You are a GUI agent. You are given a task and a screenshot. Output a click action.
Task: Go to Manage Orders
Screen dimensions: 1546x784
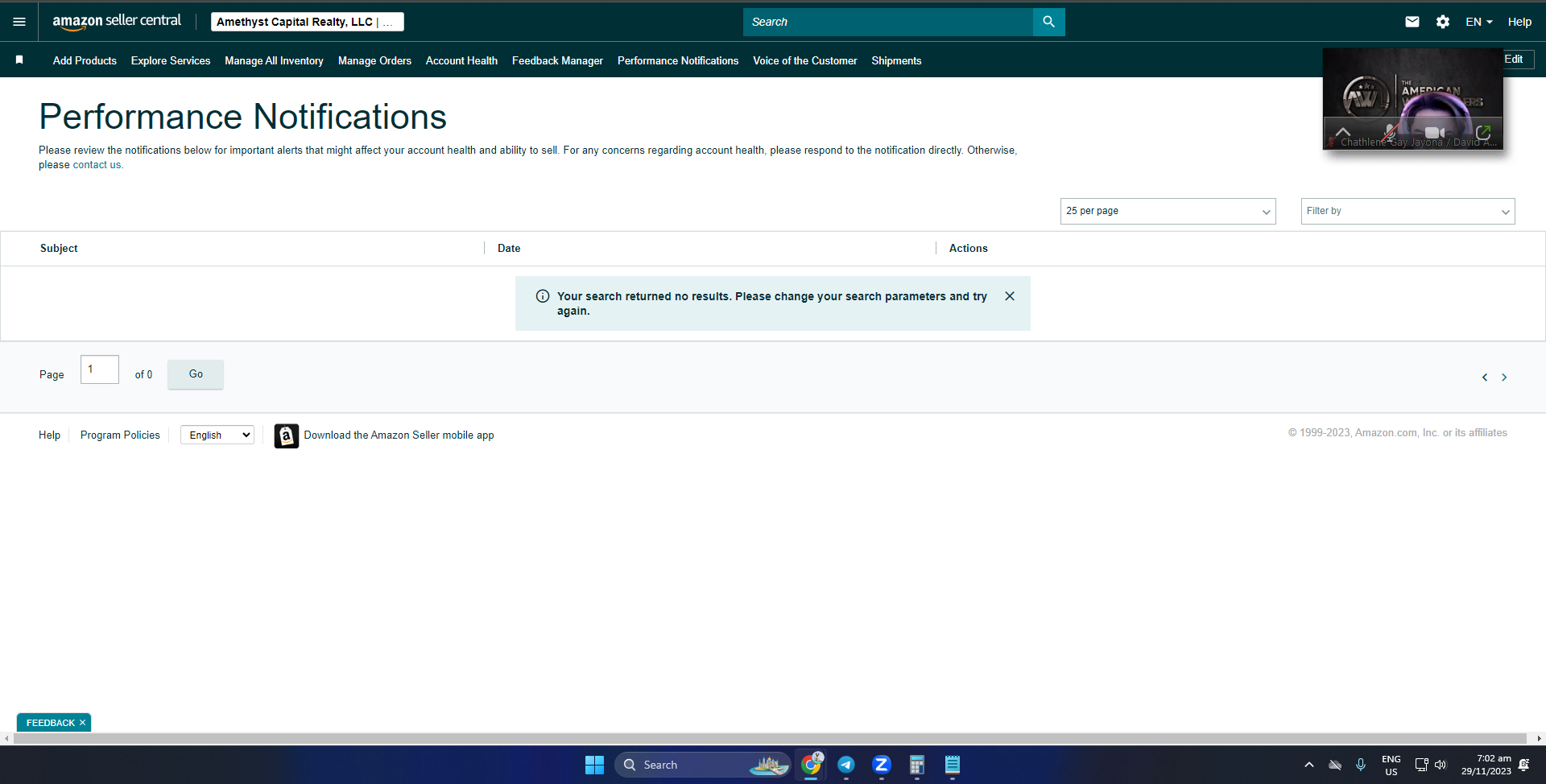tap(374, 60)
